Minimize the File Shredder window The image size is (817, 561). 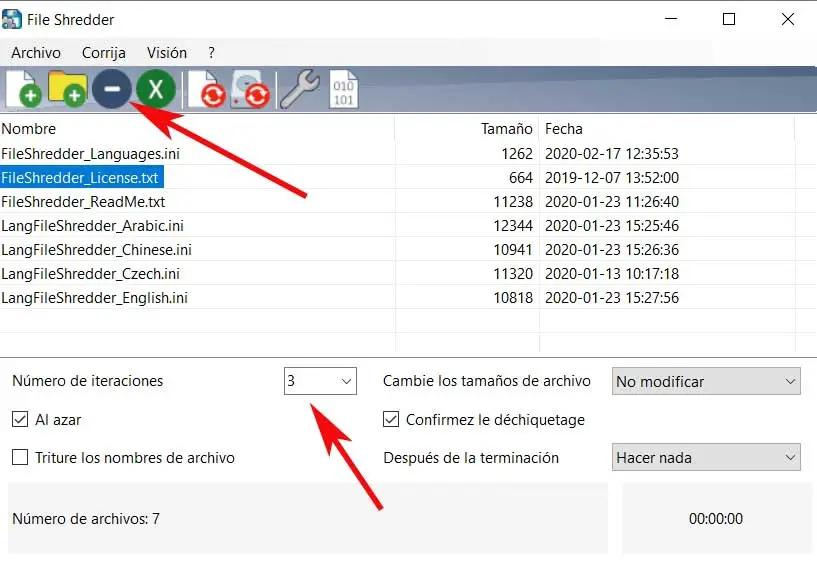point(671,19)
